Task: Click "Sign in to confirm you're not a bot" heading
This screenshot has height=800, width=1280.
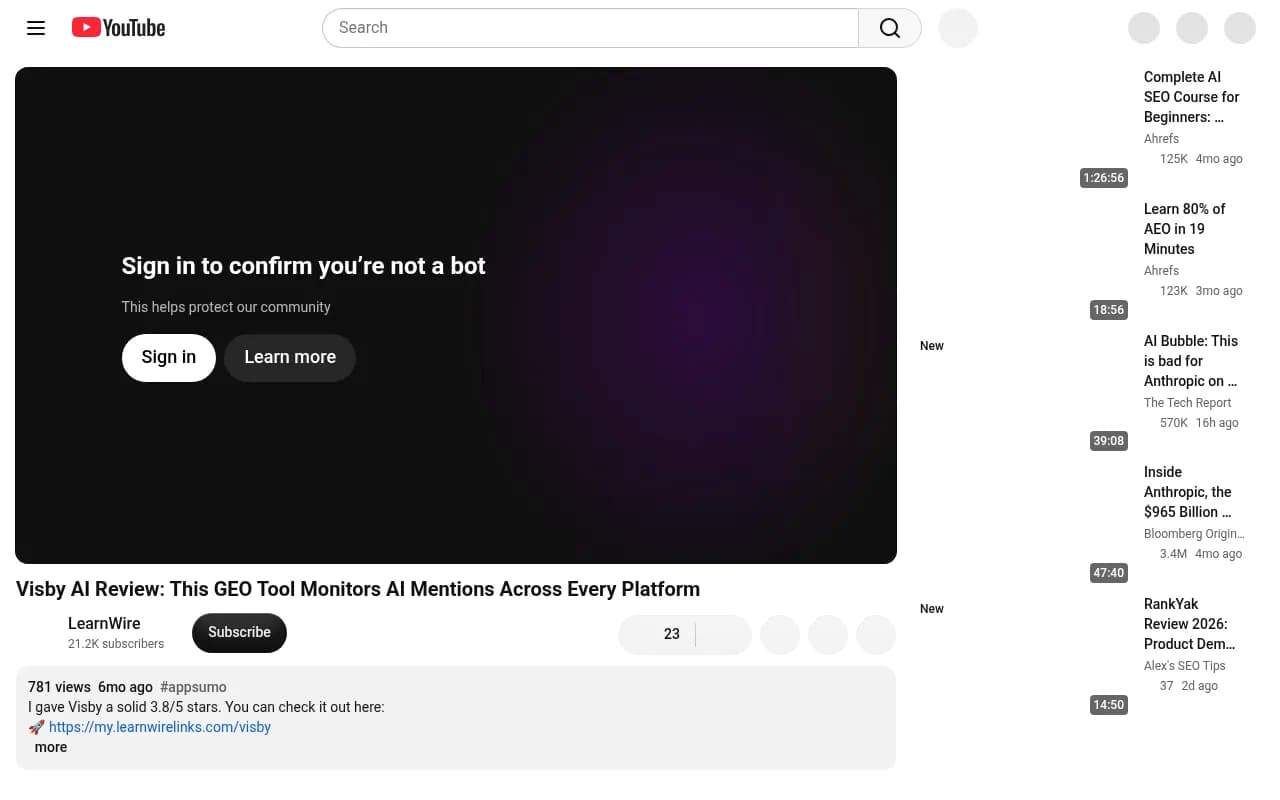Action: coord(304,266)
